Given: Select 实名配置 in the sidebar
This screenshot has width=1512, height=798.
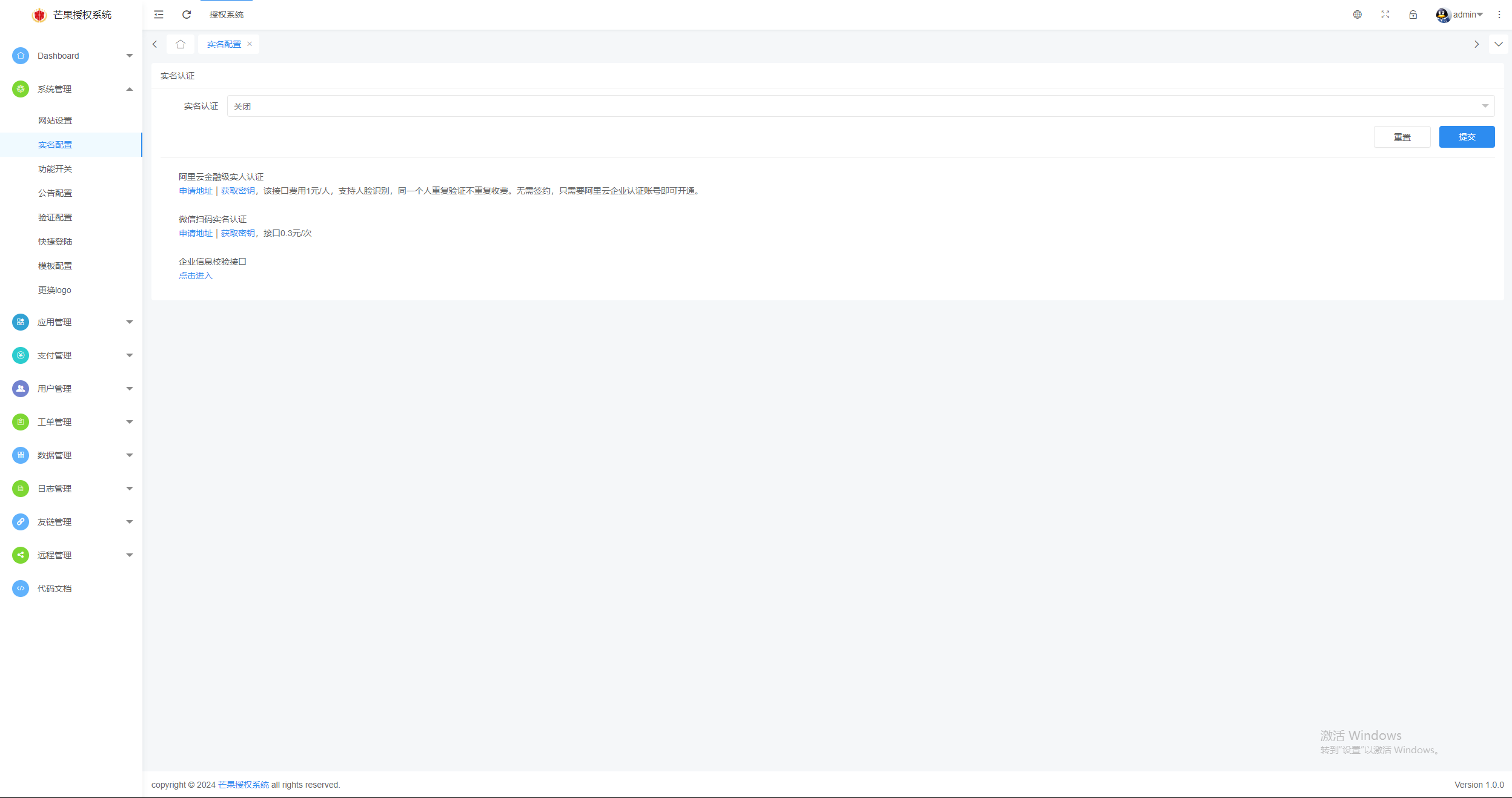Looking at the screenshot, I should point(71,145).
